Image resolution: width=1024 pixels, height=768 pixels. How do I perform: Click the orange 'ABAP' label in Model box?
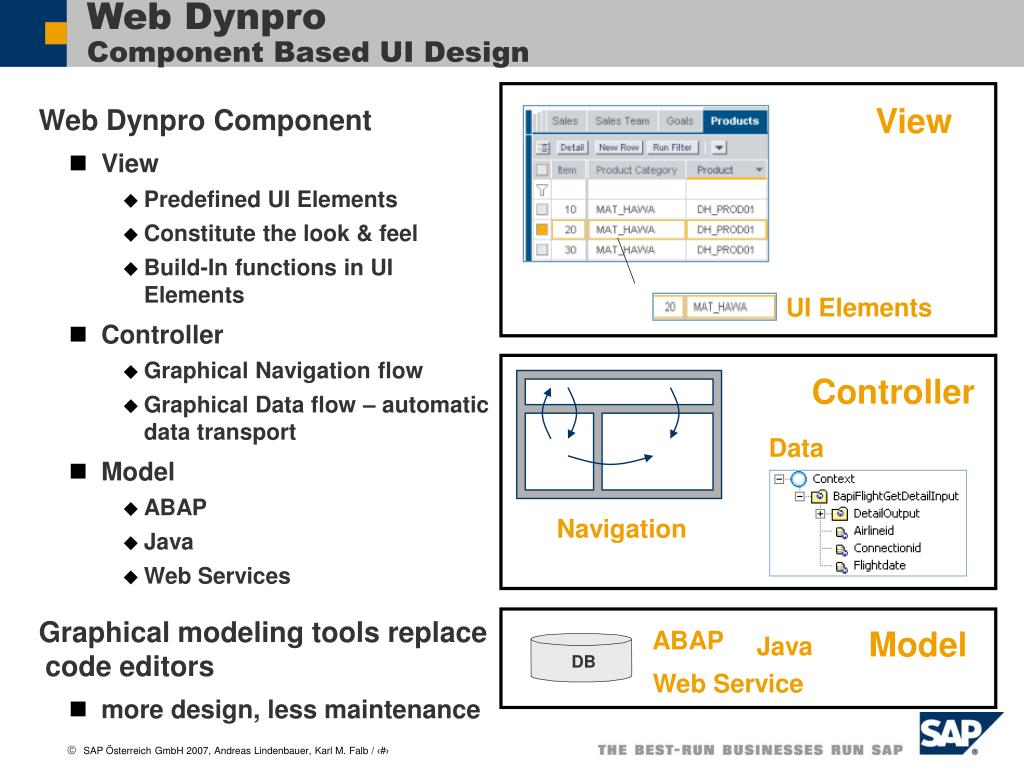(x=688, y=641)
